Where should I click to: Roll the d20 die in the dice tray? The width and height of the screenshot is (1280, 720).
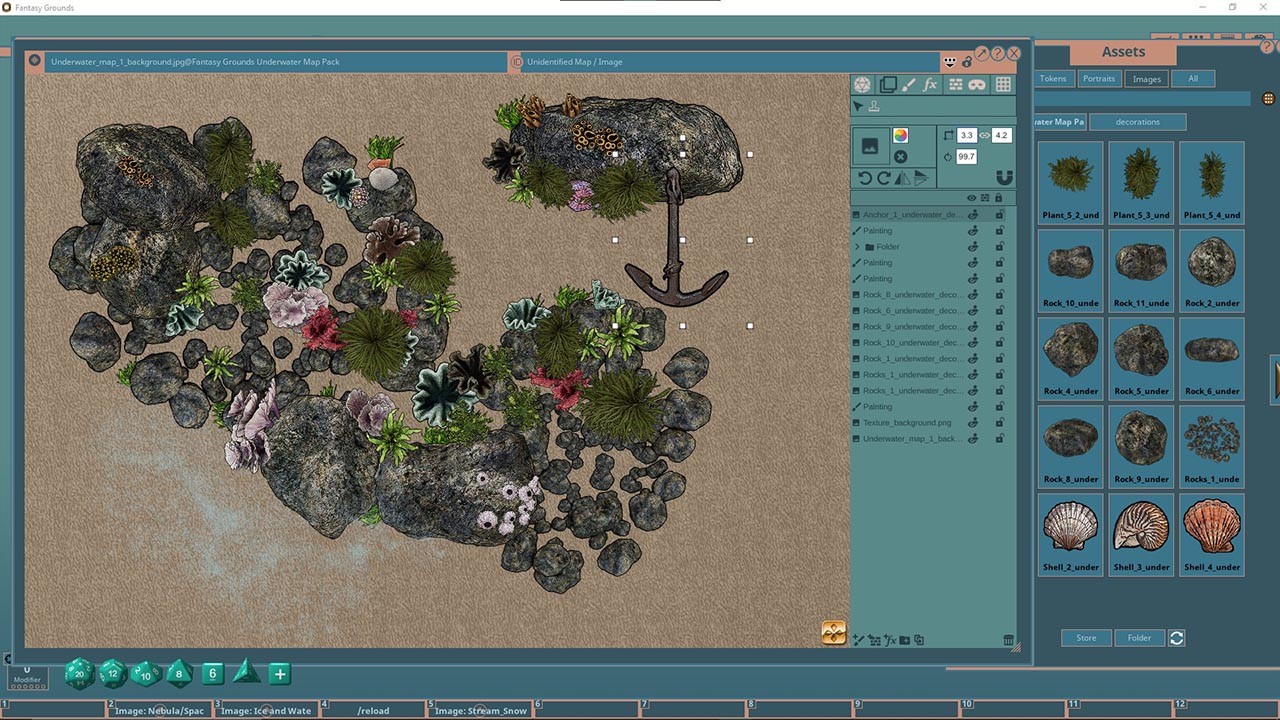[78, 674]
